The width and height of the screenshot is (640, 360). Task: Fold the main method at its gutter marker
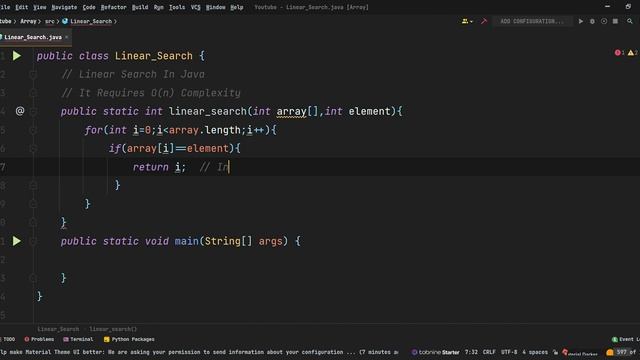pos(33,241)
